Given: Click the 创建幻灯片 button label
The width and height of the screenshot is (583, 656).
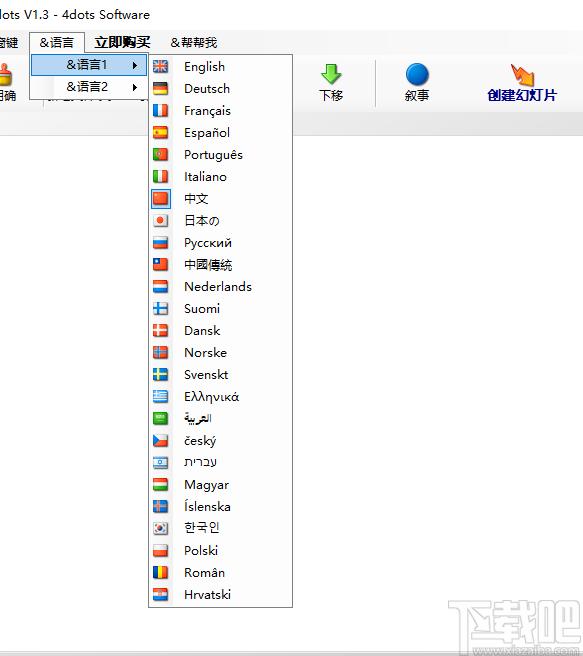Looking at the screenshot, I should click(522, 95).
